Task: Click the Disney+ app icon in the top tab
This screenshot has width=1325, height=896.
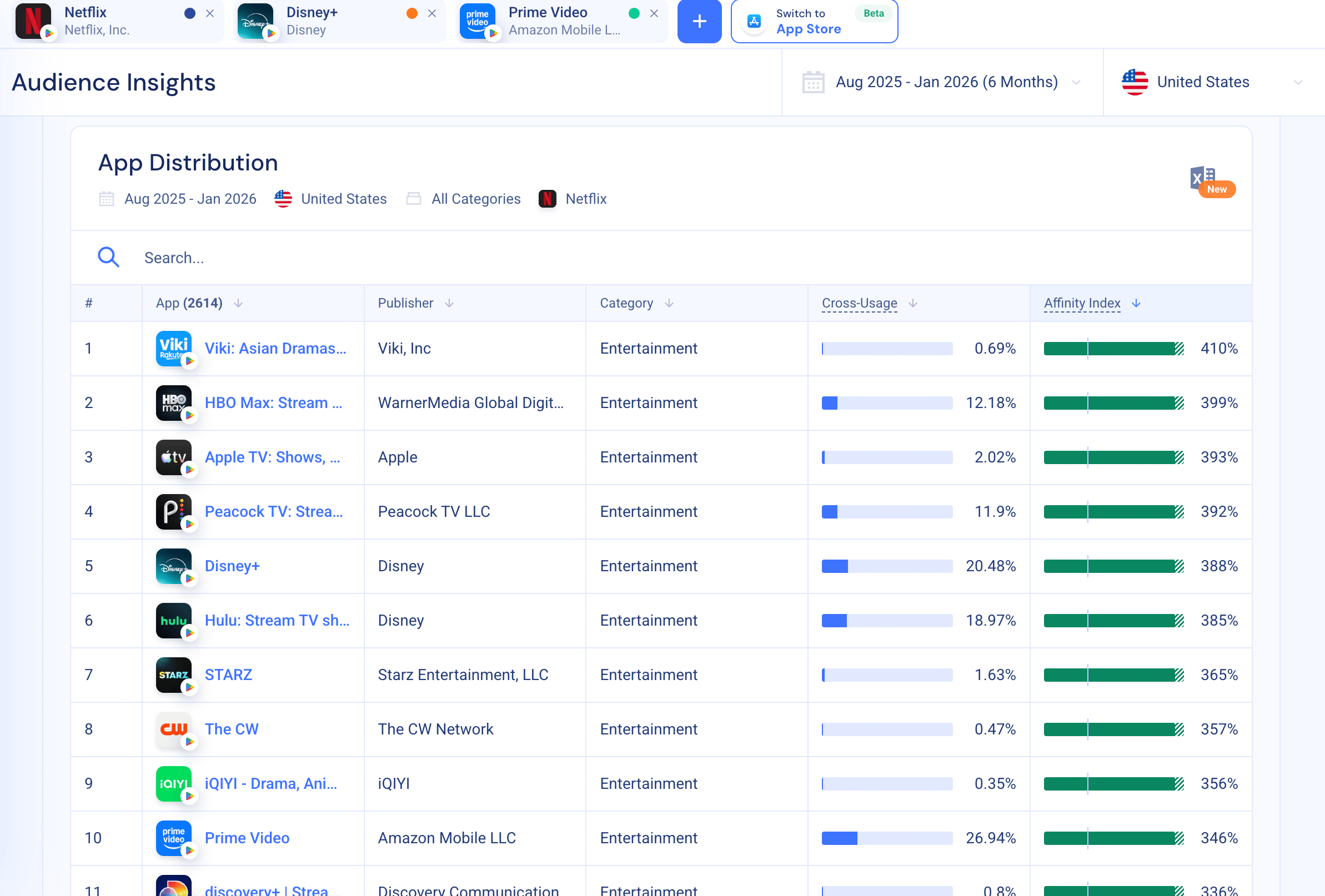Action: pos(255,21)
